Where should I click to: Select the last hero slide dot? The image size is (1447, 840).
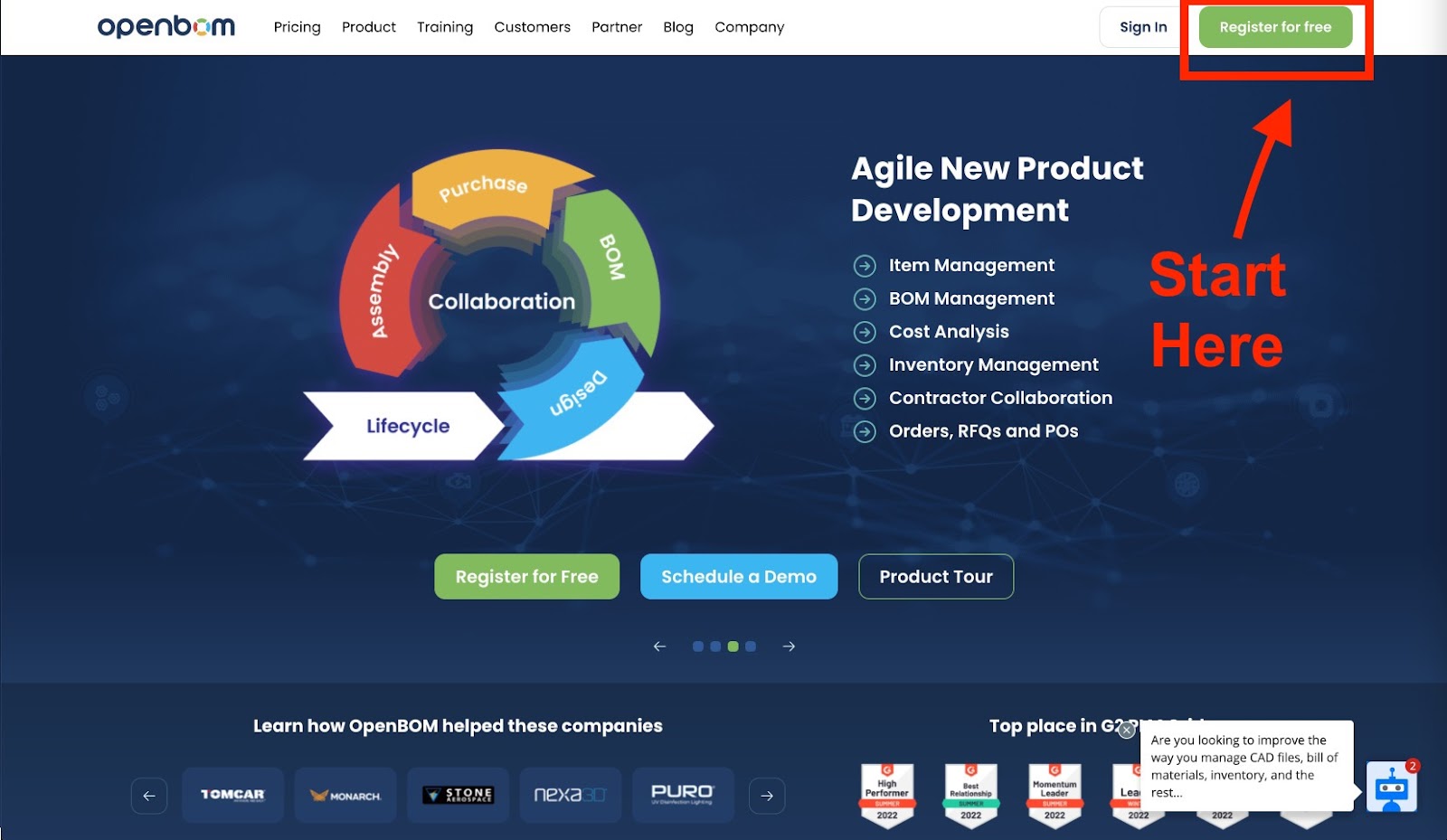point(751,647)
